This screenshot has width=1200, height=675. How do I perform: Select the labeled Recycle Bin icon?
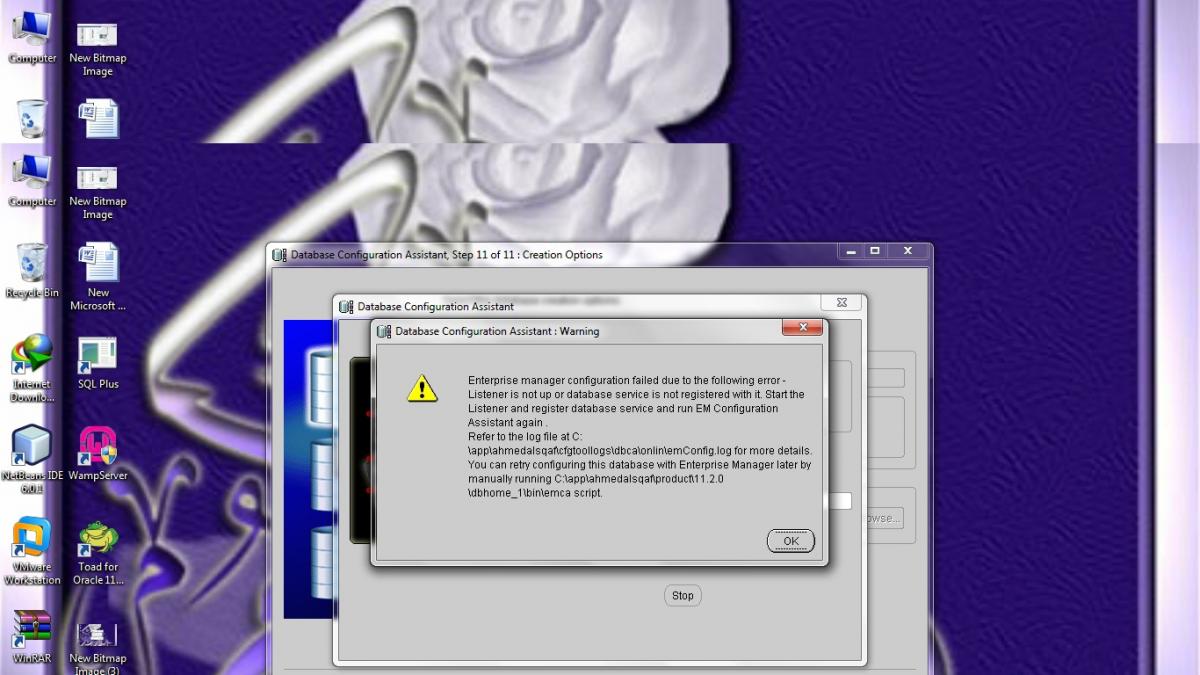point(32,265)
